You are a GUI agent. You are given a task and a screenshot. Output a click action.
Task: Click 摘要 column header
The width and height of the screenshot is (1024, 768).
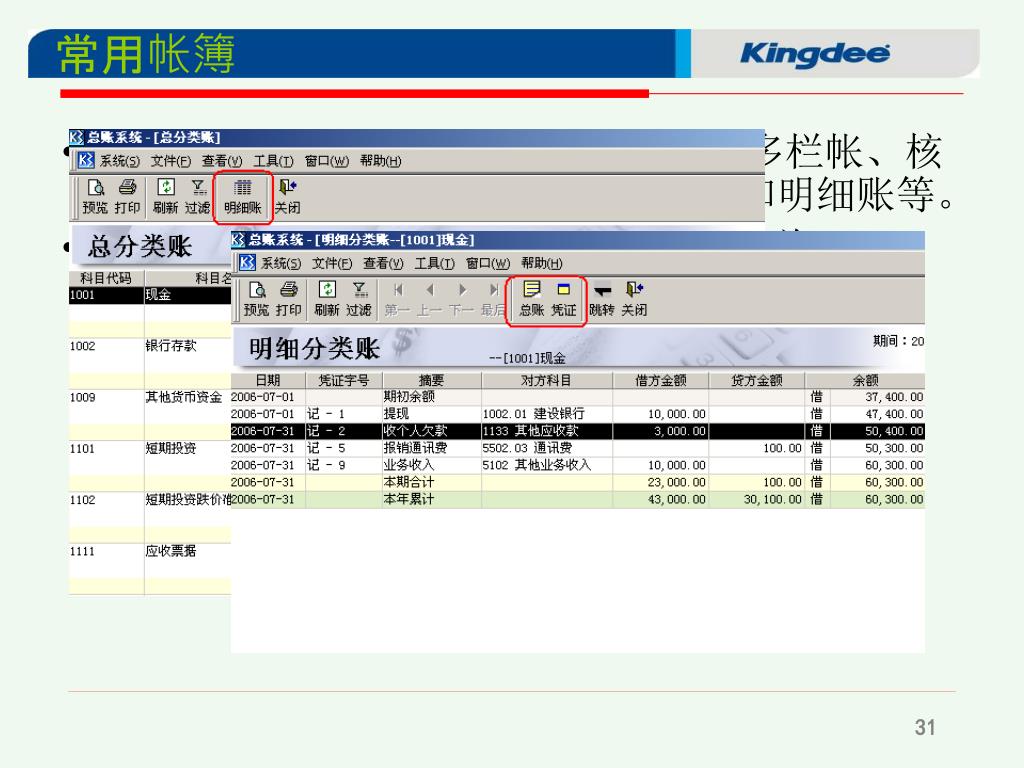coord(431,380)
